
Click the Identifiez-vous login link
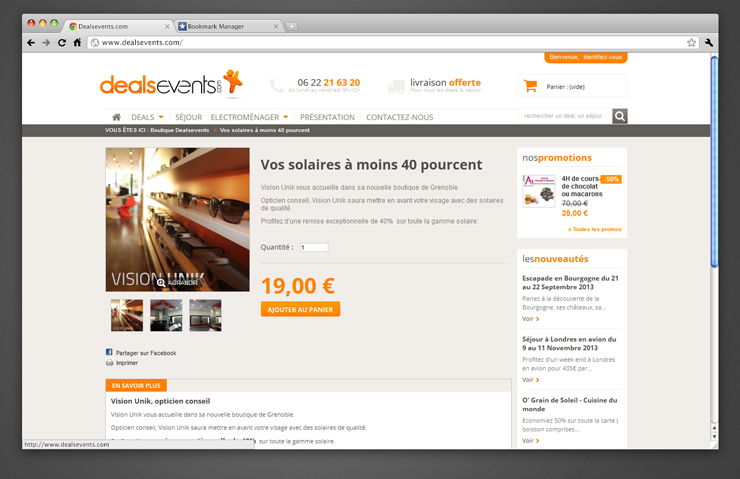click(602, 57)
